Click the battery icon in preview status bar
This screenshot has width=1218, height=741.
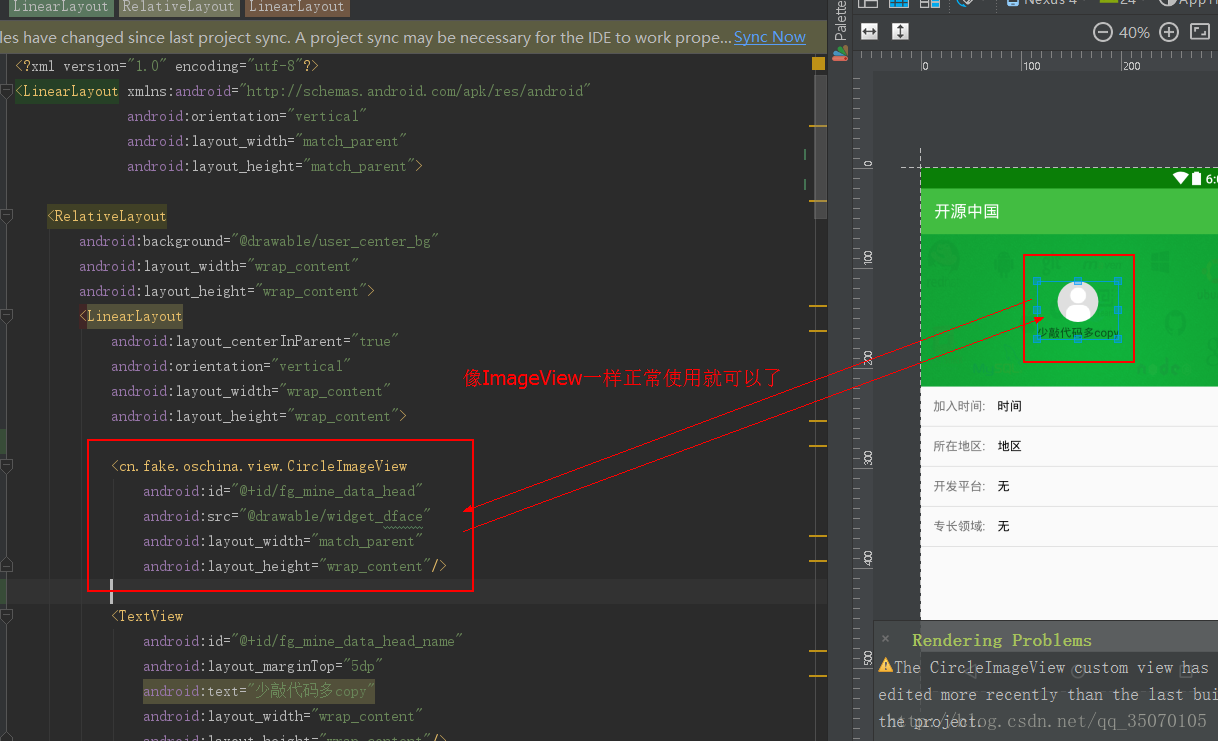click(1196, 178)
